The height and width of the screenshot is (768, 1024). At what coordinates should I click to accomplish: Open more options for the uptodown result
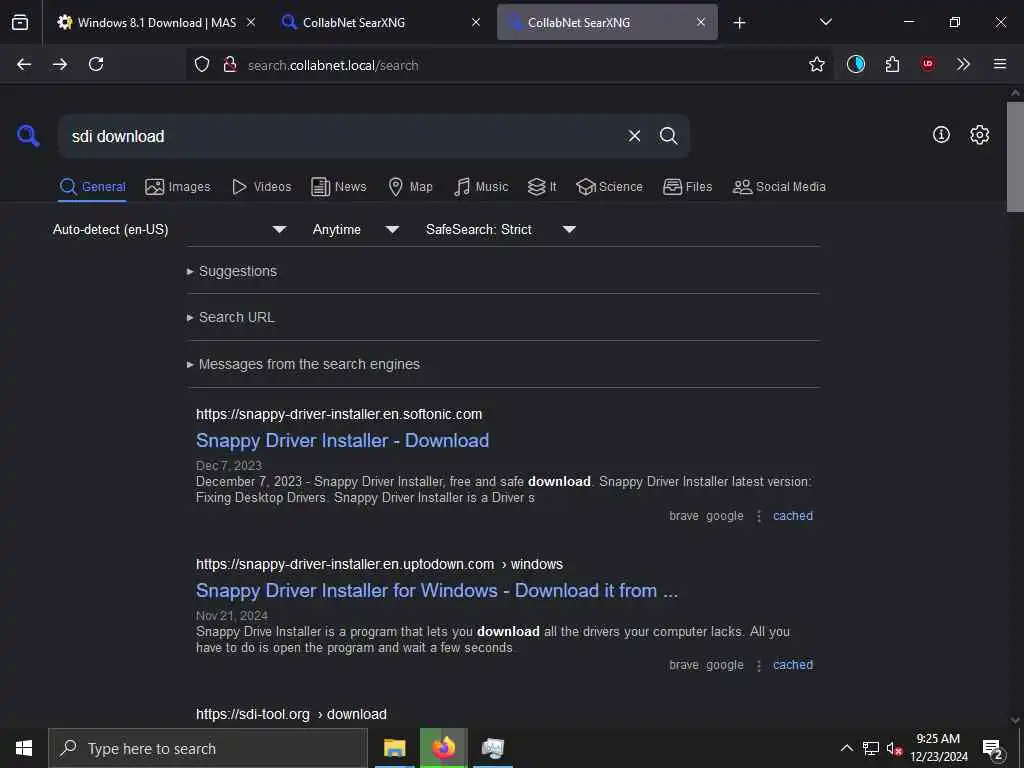(x=759, y=665)
